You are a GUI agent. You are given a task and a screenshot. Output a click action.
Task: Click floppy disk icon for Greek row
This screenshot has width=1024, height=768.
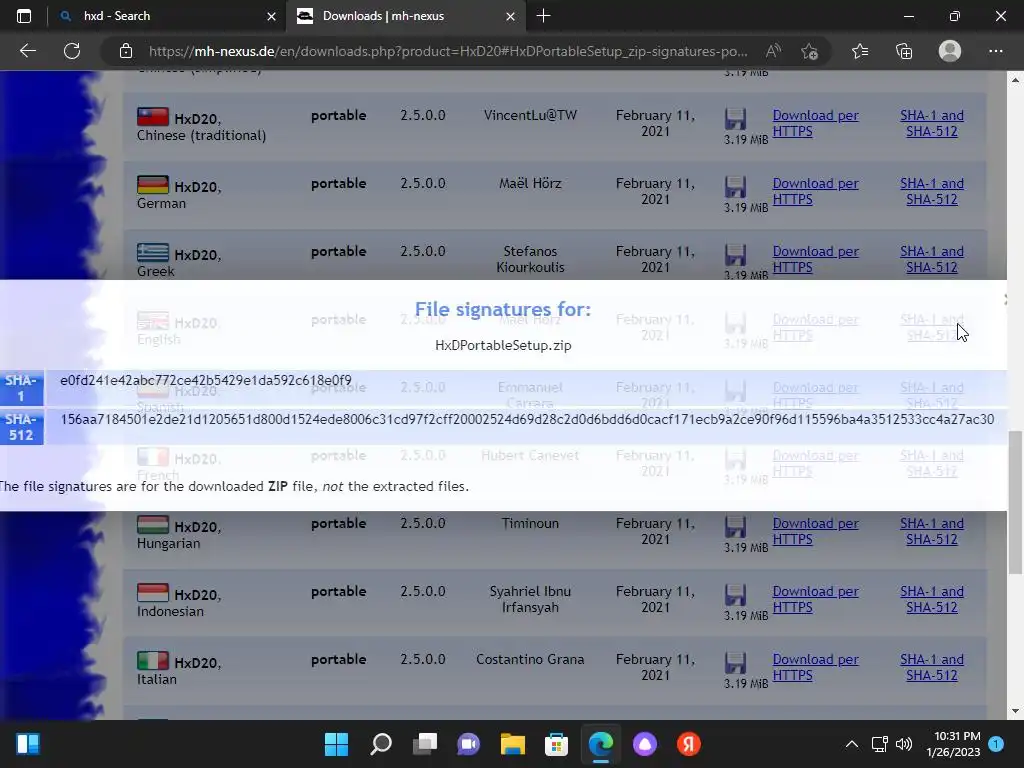pyautogui.click(x=735, y=255)
